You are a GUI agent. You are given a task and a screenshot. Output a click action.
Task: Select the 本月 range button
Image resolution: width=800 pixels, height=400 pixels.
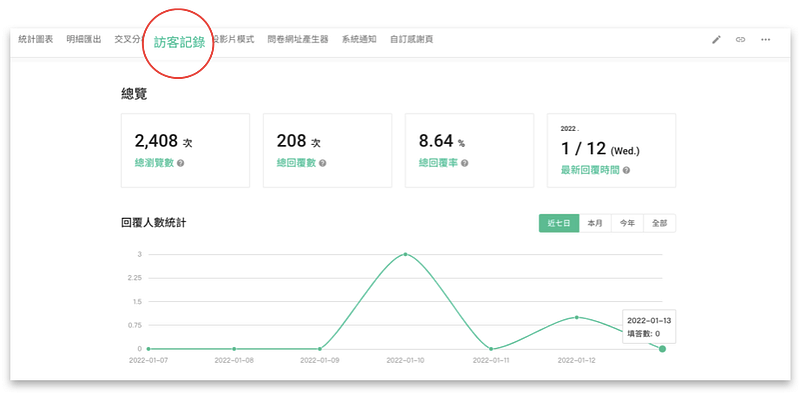tap(595, 223)
